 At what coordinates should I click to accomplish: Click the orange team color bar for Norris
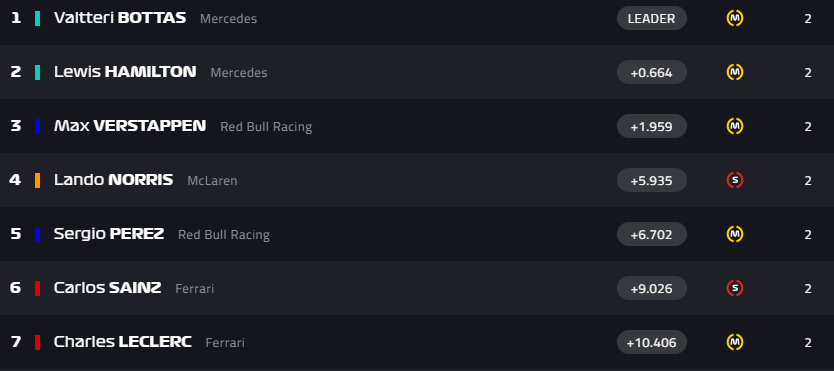[x=37, y=180]
